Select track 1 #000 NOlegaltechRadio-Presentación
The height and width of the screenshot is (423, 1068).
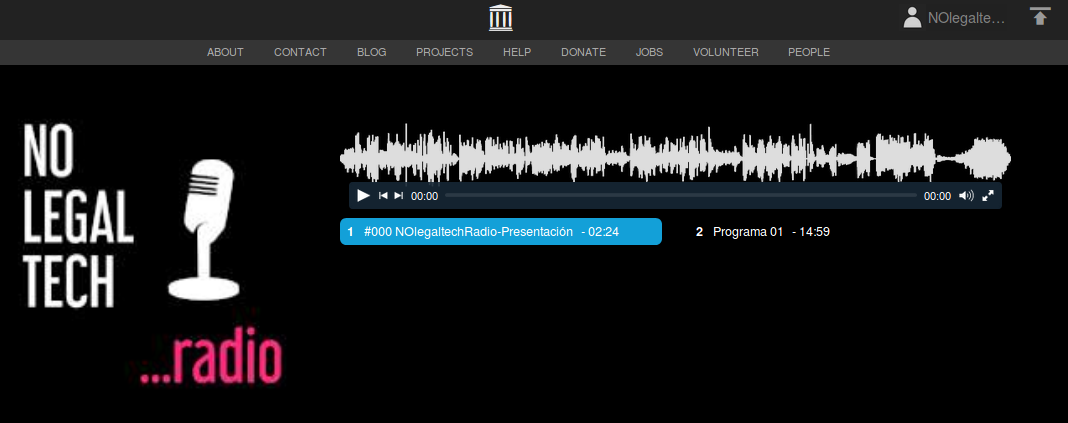tap(501, 232)
